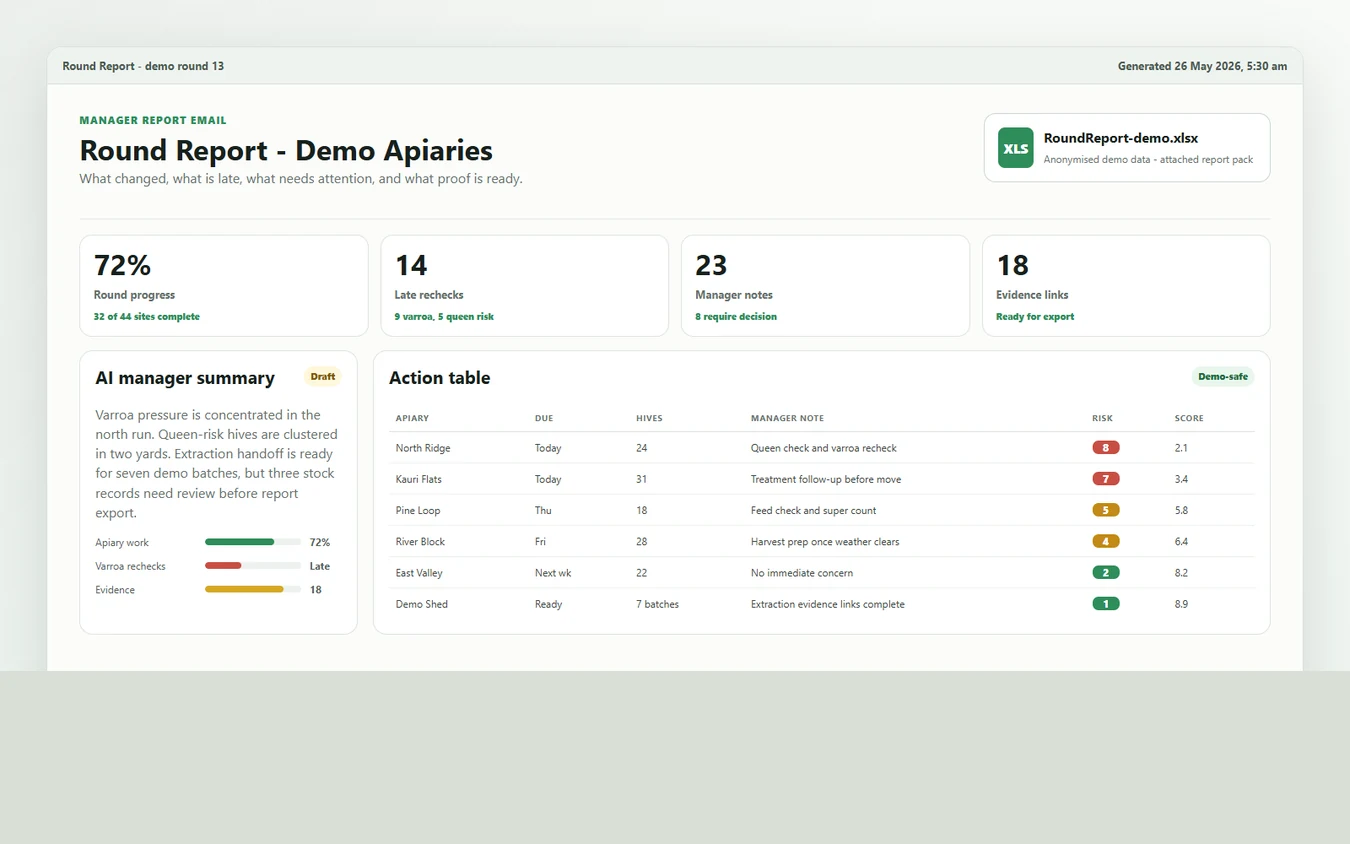Click the APIARY column header

[x=412, y=418]
